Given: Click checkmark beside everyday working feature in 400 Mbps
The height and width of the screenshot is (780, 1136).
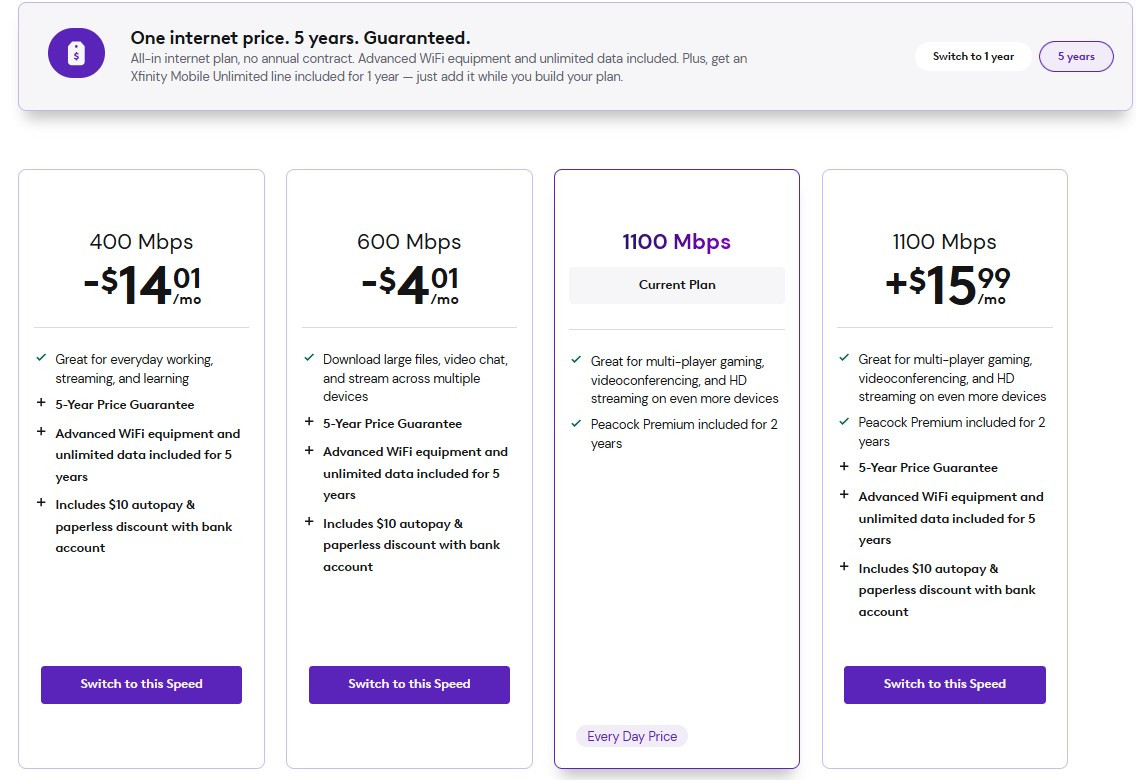Looking at the screenshot, I should pyautogui.click(x=41, y=358).
